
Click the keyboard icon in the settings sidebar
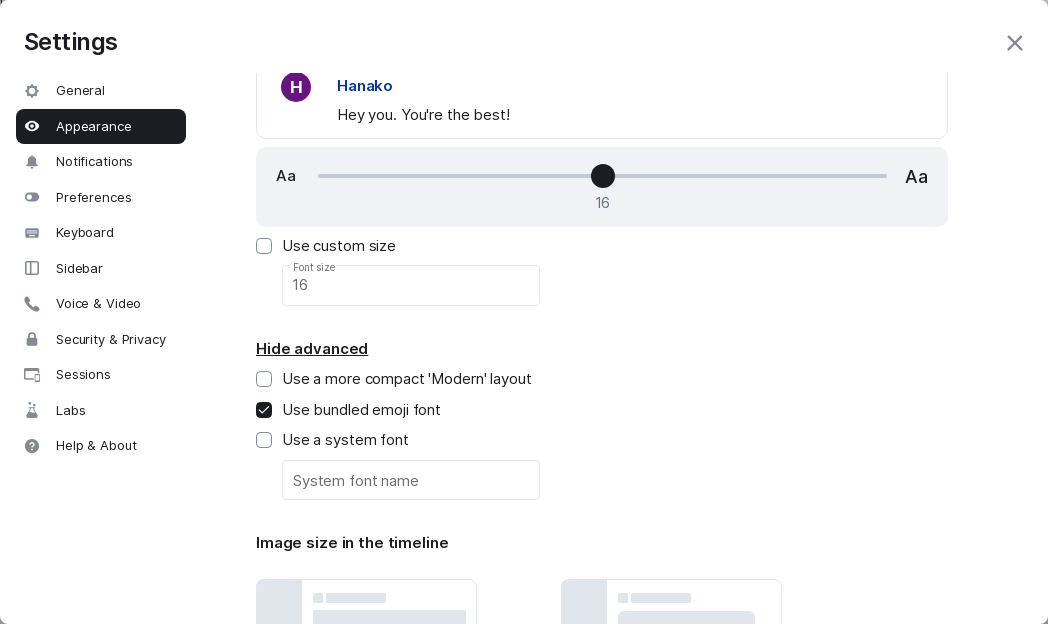(x=32, y=233)
